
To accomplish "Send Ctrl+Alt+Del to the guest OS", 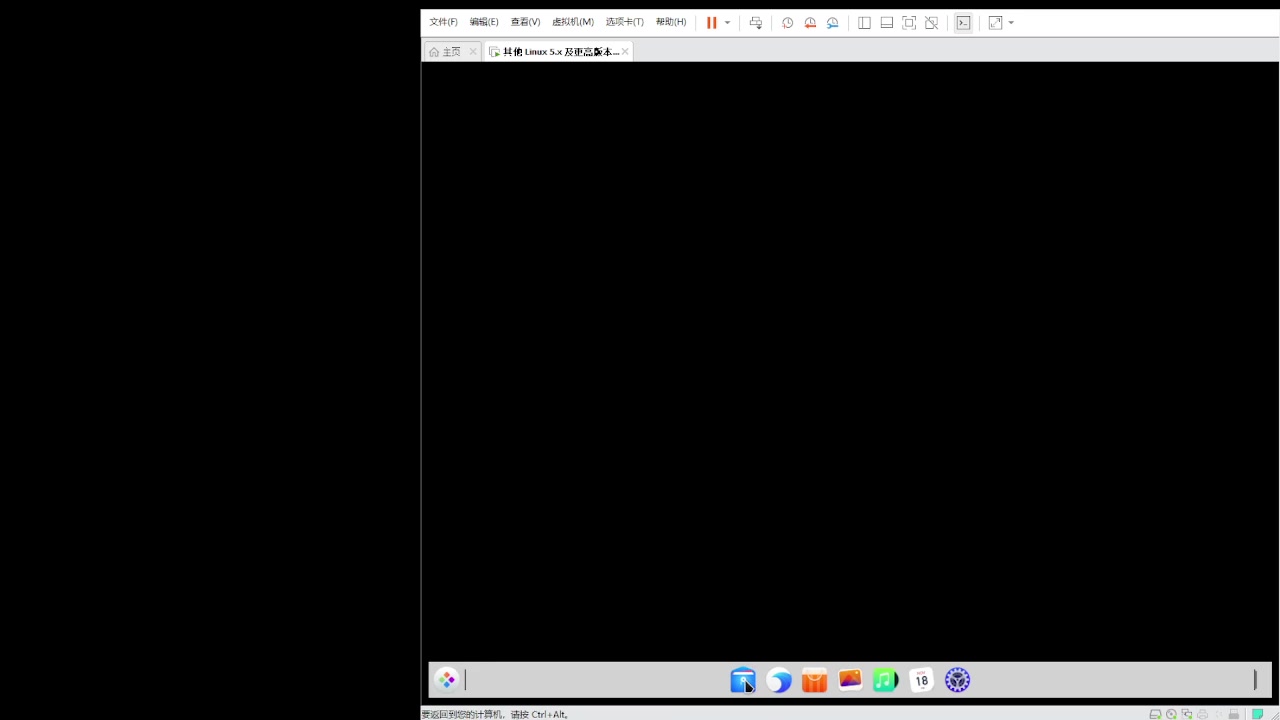I will [x=756, y=22].
